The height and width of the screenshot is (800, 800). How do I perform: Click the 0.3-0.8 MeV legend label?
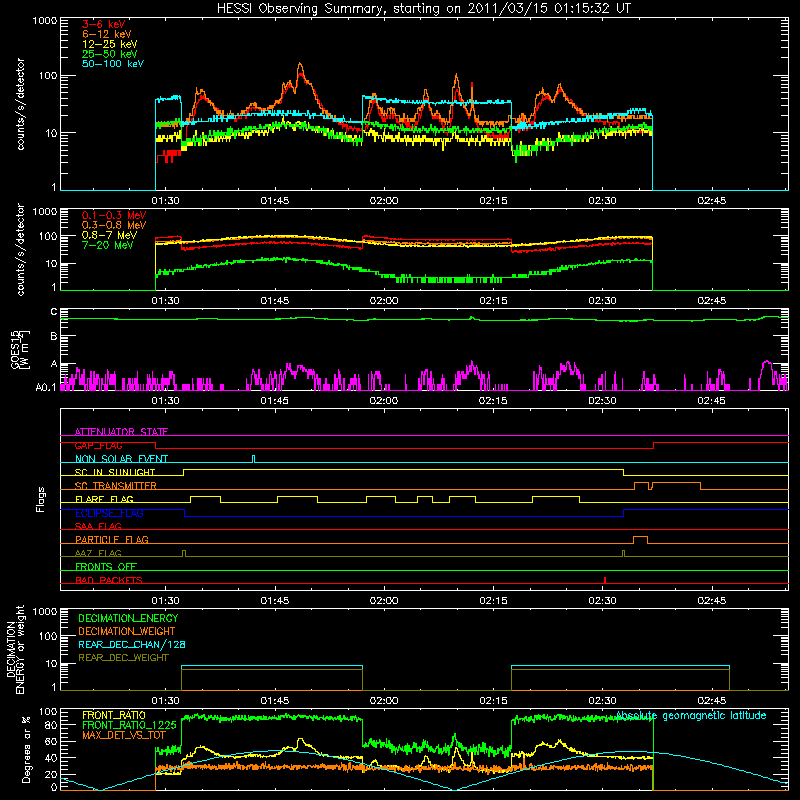(x=114, y=225)
